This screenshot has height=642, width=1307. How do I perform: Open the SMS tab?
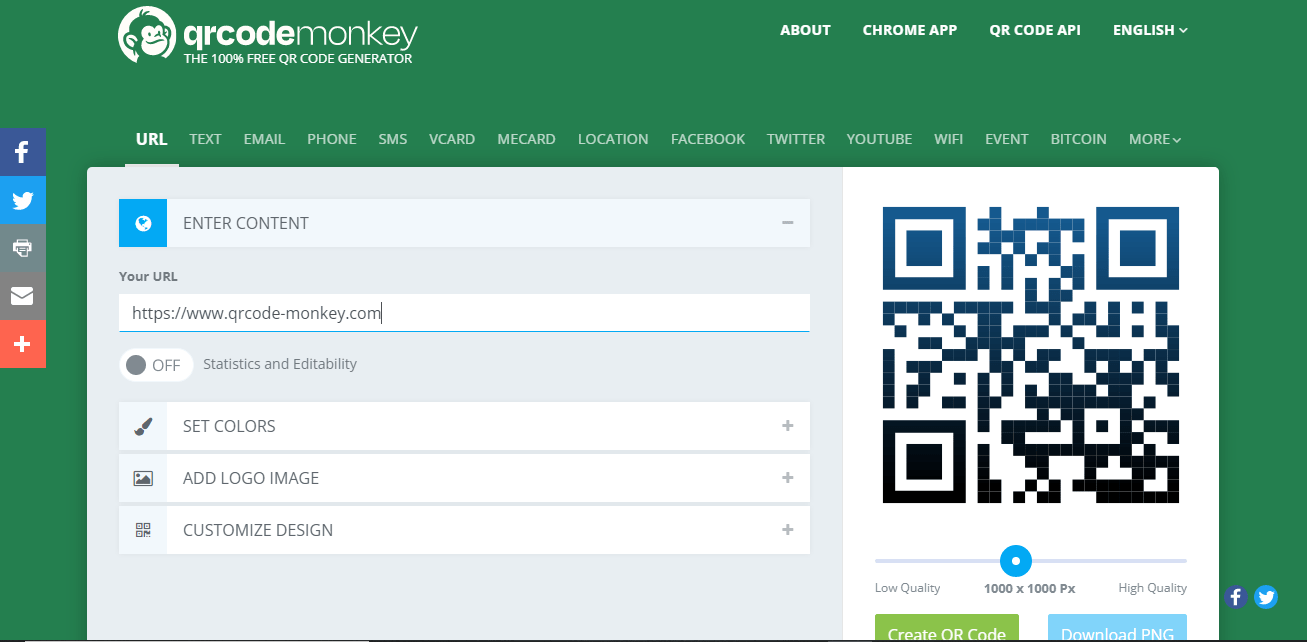click(x=393, y=139)
